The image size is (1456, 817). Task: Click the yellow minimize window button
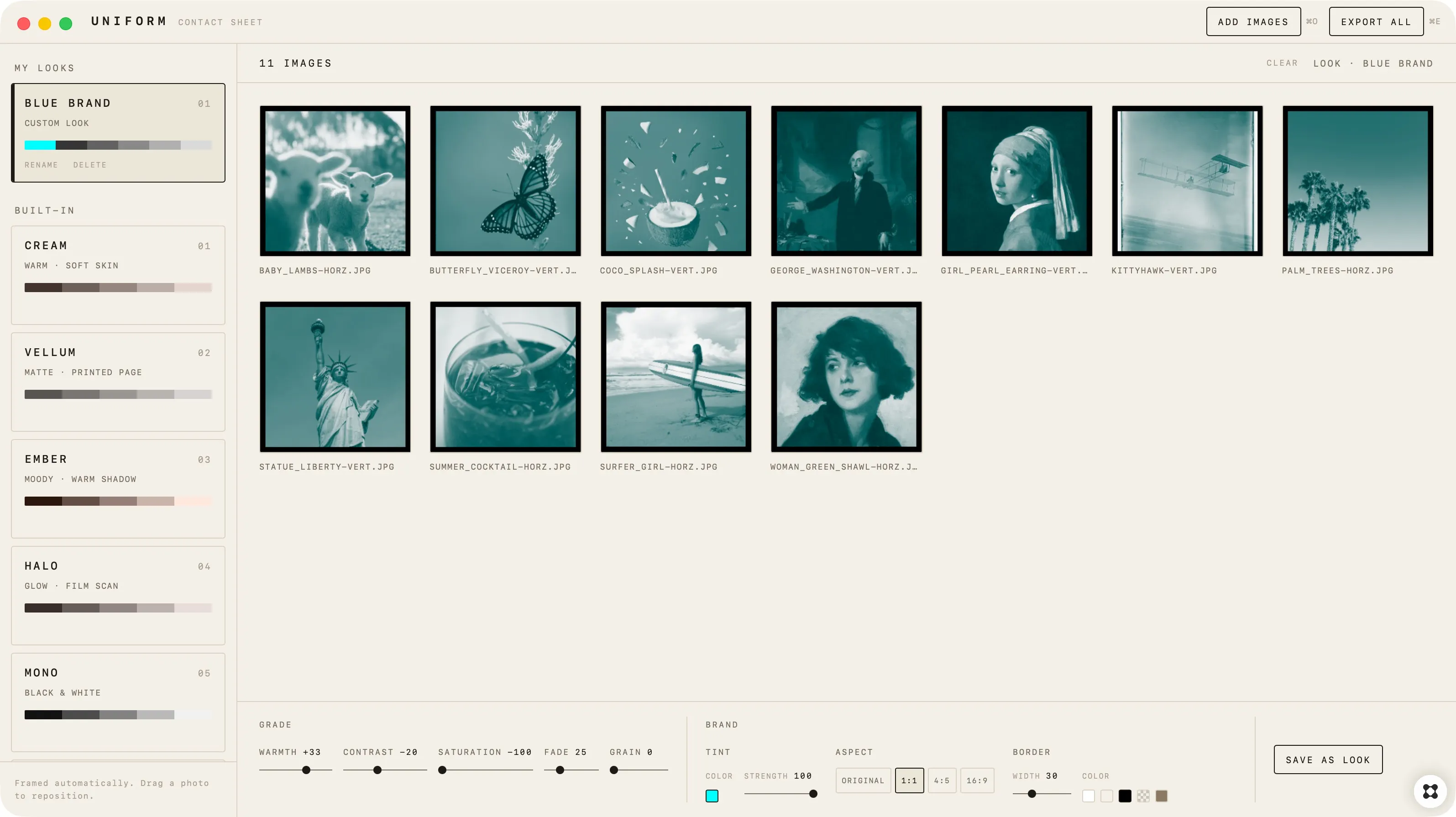(45, 23)
